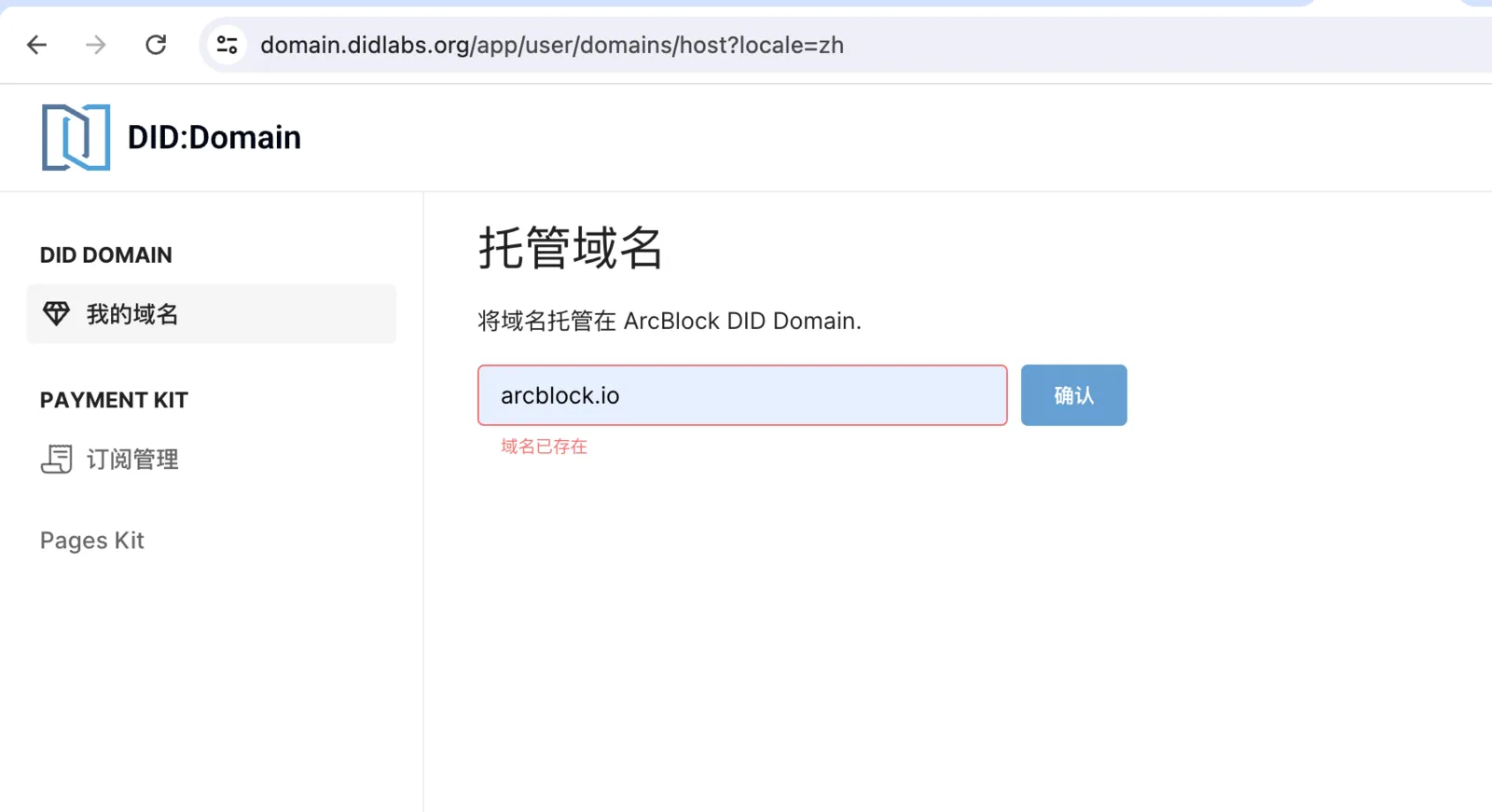Click the browser forward arrow
This screenshot has width=1492, height=812.
[x=96, y=45]
